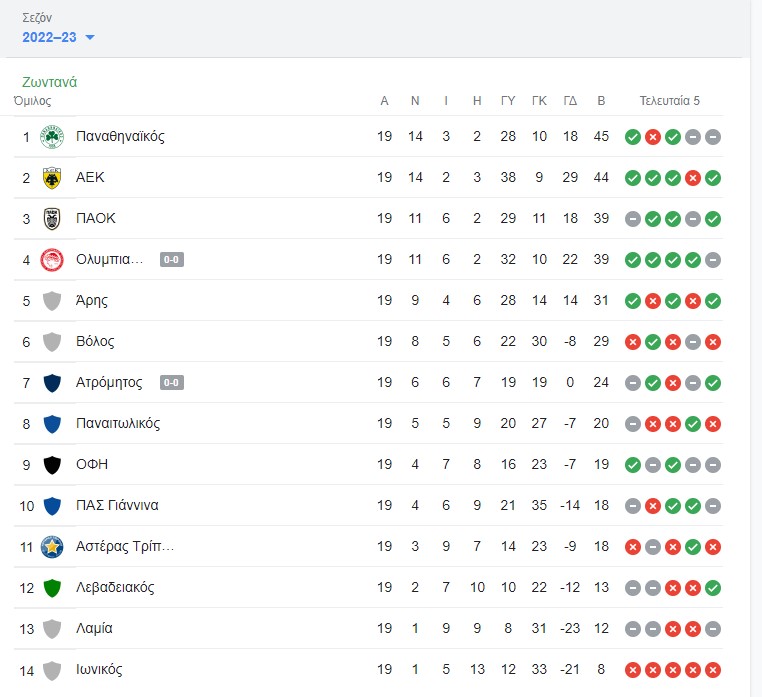Click the Τελευταία 5 column header

[x=670, y=101]
